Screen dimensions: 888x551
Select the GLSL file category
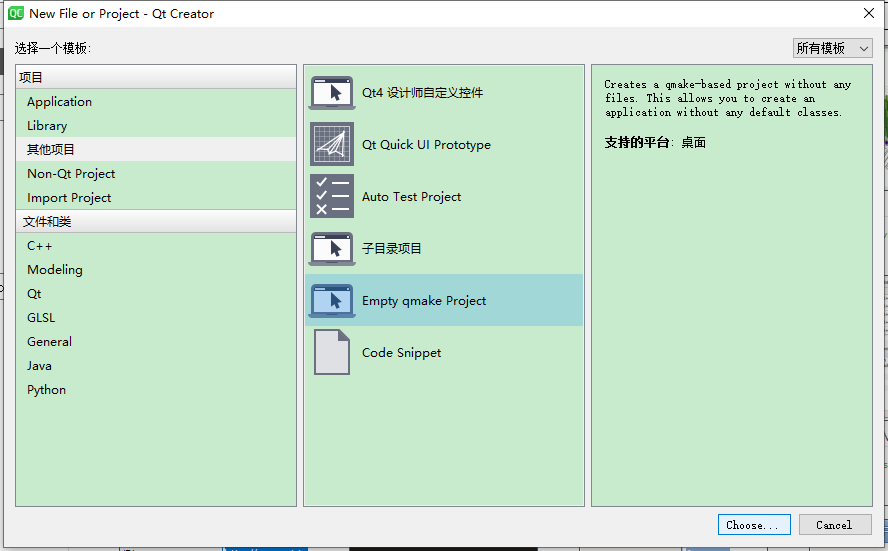(156, 317)
